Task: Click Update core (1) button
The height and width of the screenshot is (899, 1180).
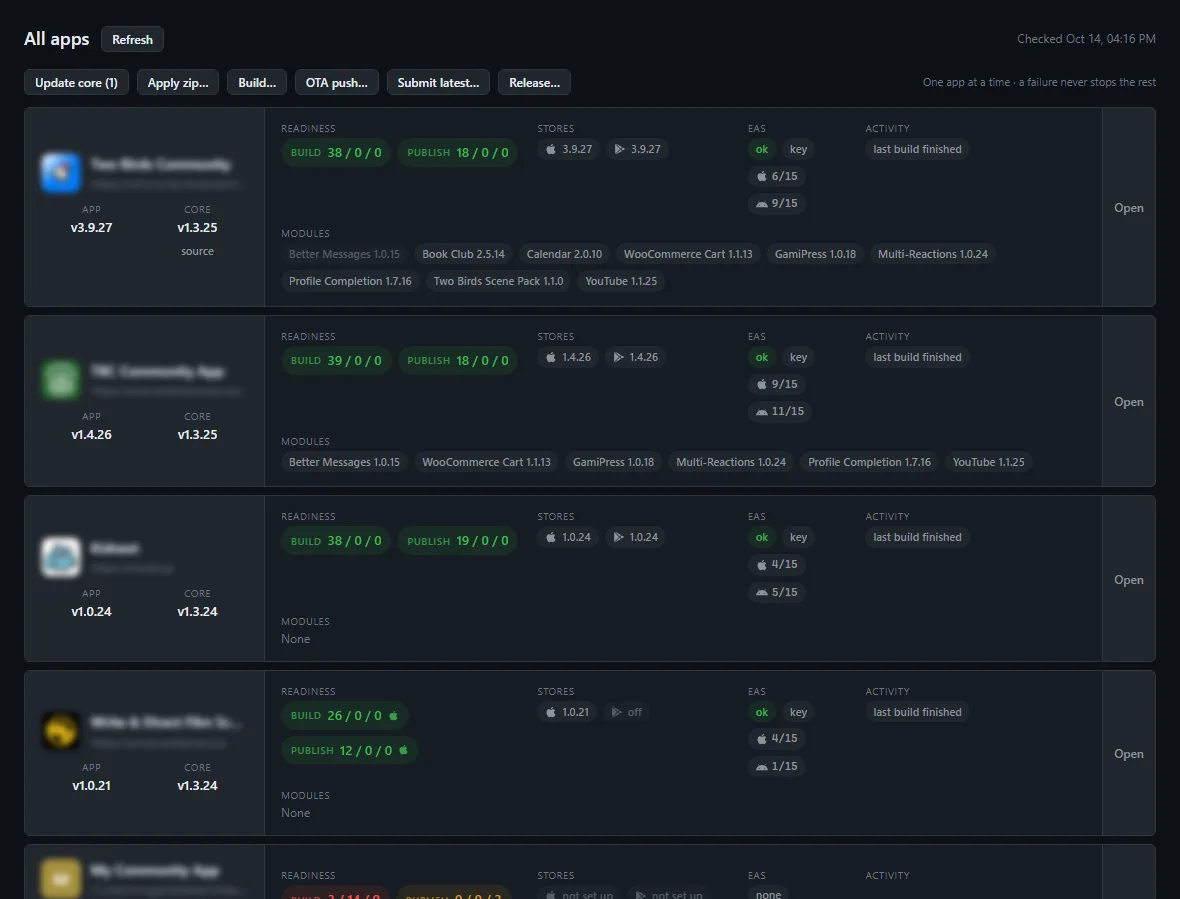Action: pyautogui.click(x=76, y=83)
